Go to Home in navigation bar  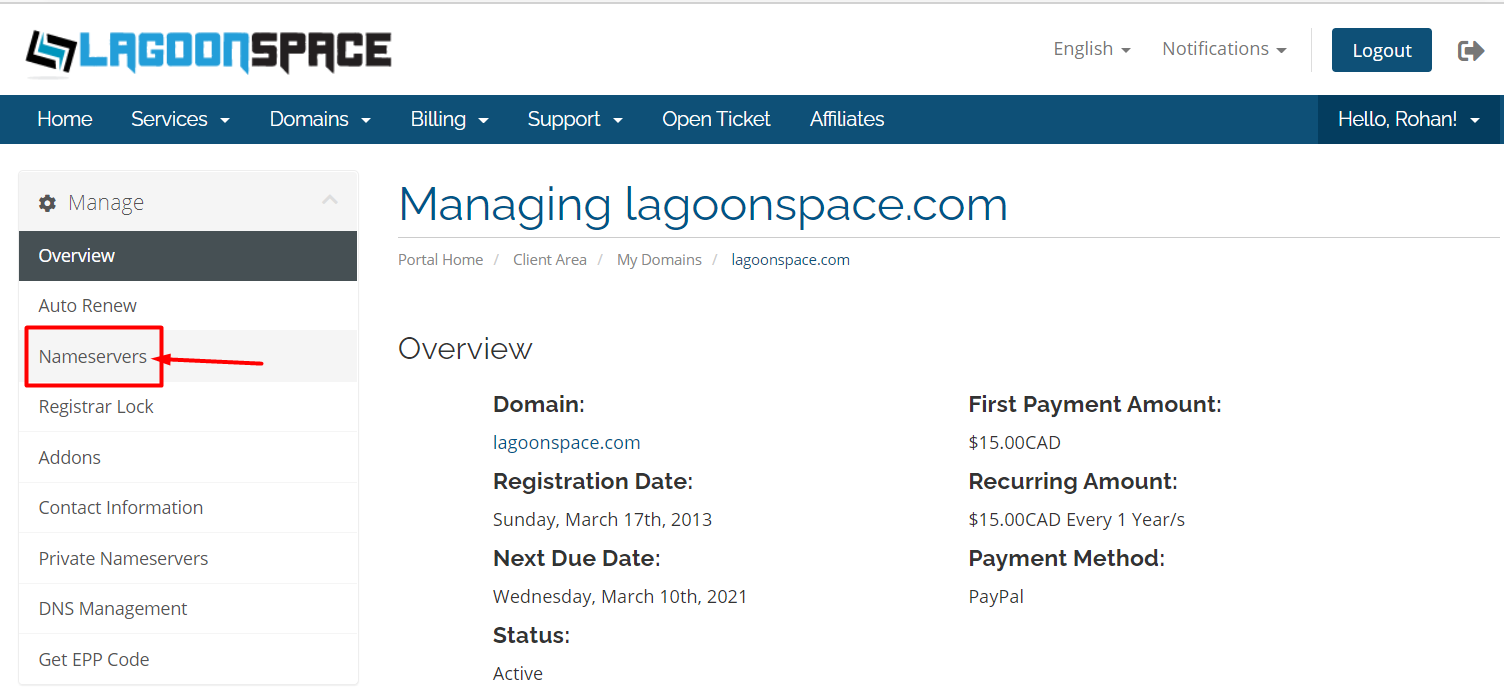coord(64,119)
